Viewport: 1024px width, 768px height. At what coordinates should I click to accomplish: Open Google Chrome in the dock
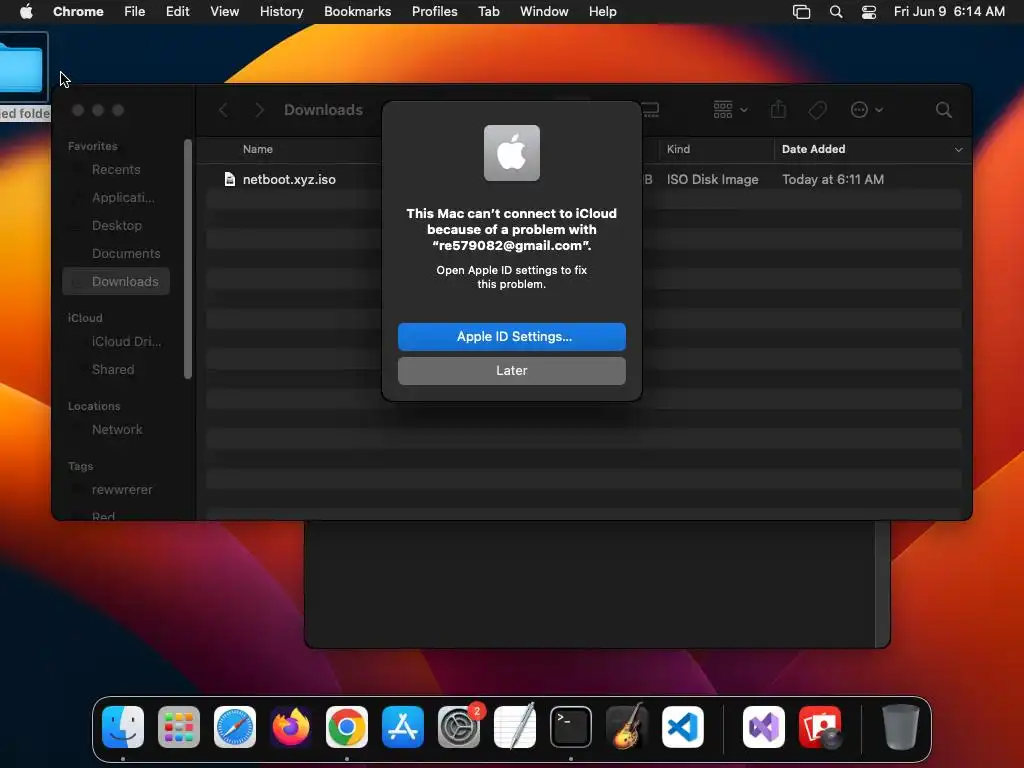(x=347, y=727)
